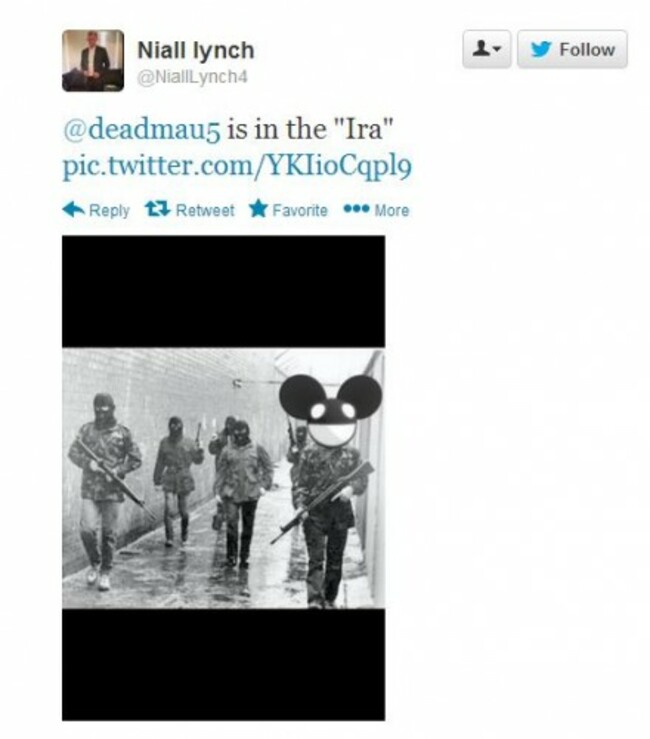
Task: Click the Retweet text label
Action: click(x=205, y=210)
